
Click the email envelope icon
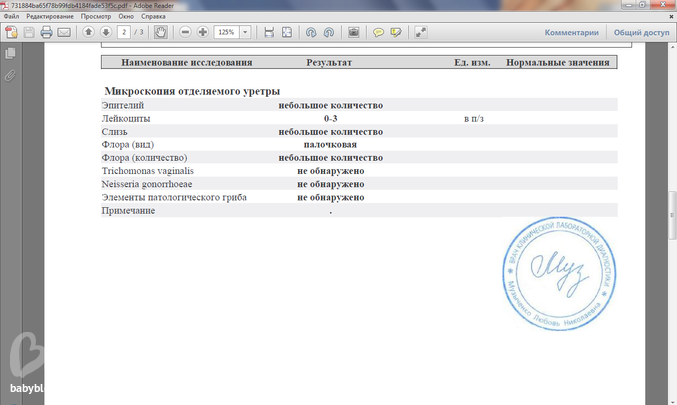point(64,32)
